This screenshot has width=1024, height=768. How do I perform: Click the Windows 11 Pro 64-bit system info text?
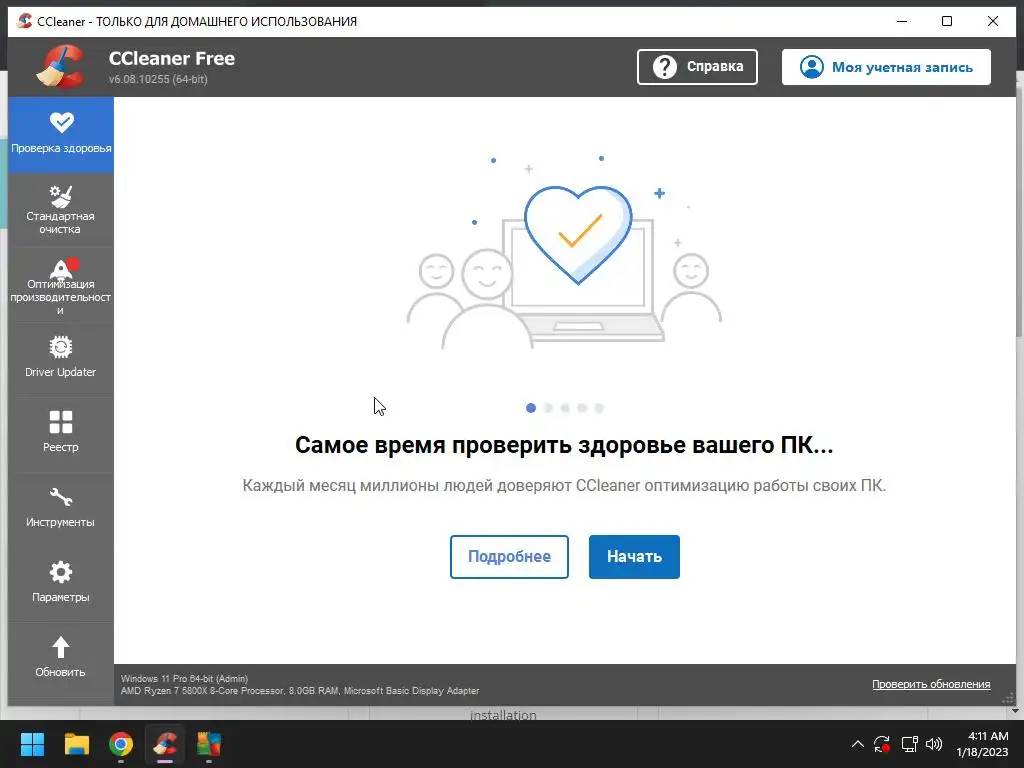[184, 679]
